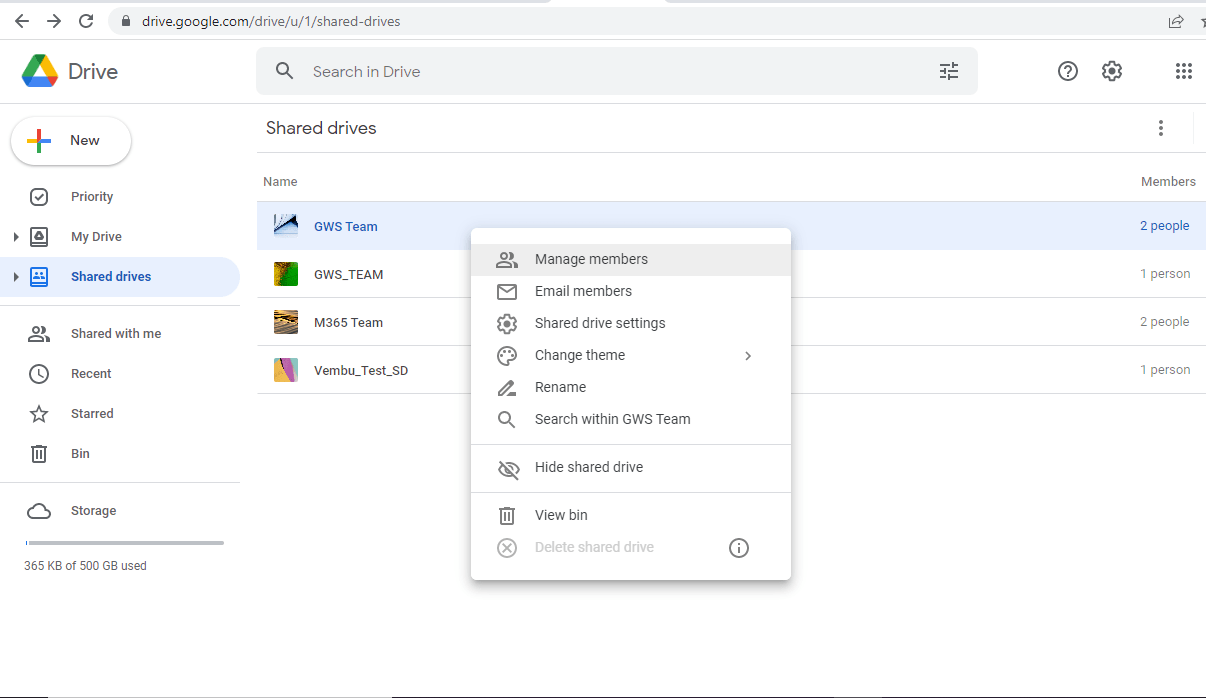
Task: Click the Members column header
Action: coord(1168,182)
